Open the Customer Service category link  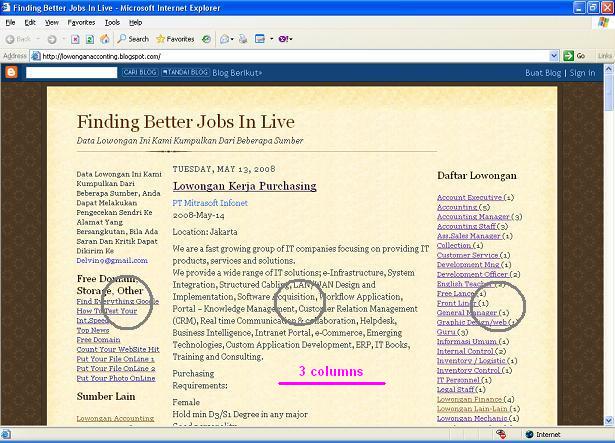point(468,255)
